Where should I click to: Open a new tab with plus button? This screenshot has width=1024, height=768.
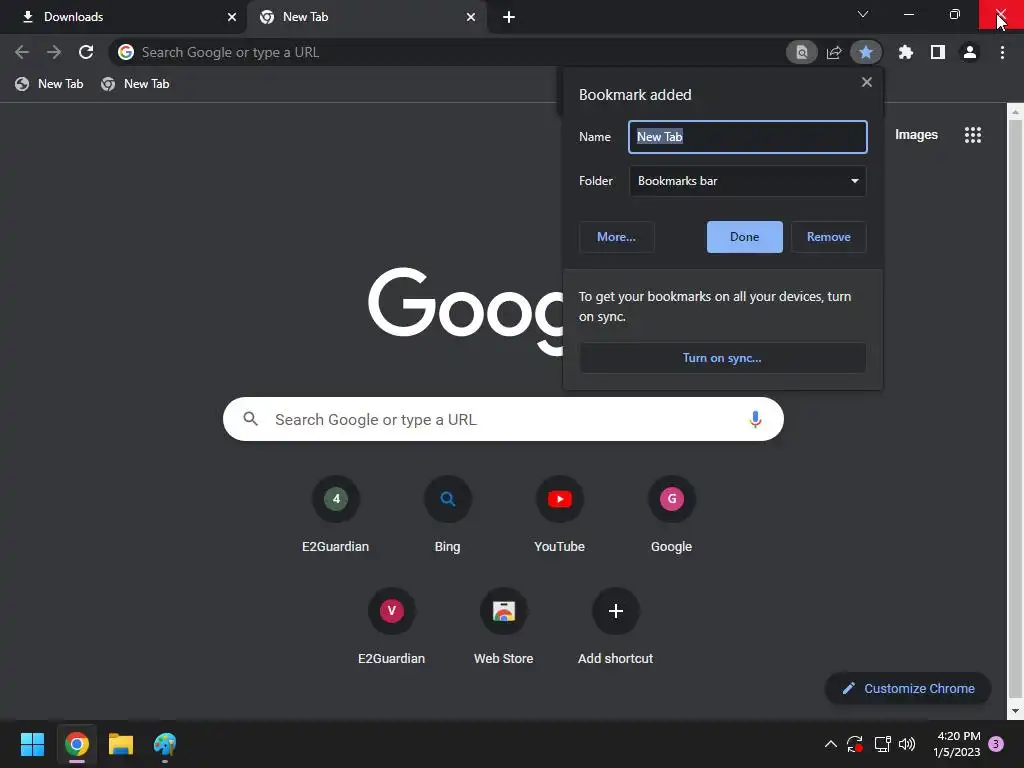[509, 17]
